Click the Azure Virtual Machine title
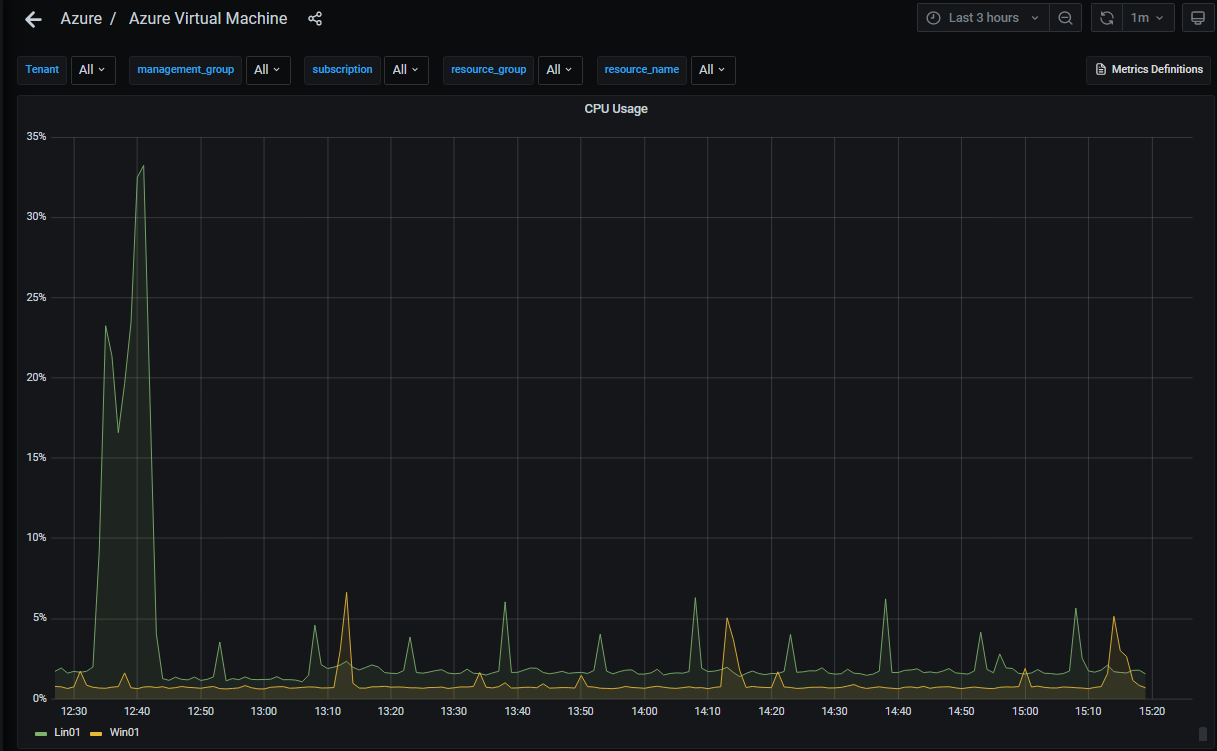 coord(207,18)
